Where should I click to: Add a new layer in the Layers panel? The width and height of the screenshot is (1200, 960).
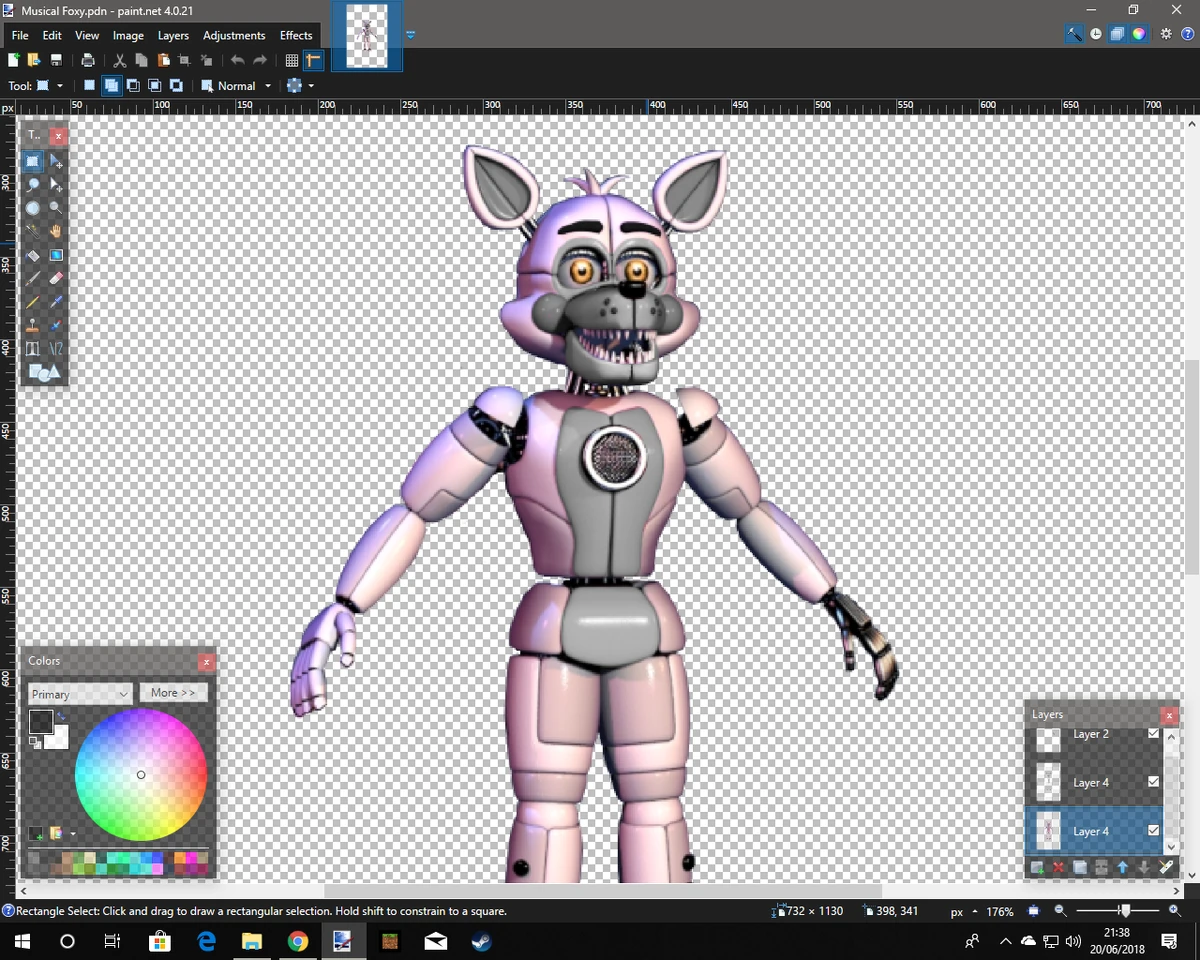pos(1037,867)
